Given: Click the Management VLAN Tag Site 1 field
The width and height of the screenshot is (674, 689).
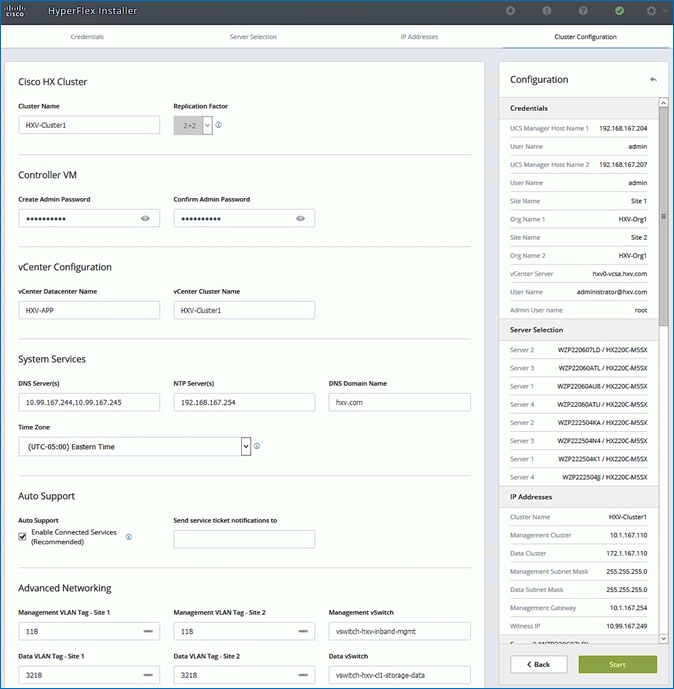Looking at the screenshot, I should tap(89, 631).
